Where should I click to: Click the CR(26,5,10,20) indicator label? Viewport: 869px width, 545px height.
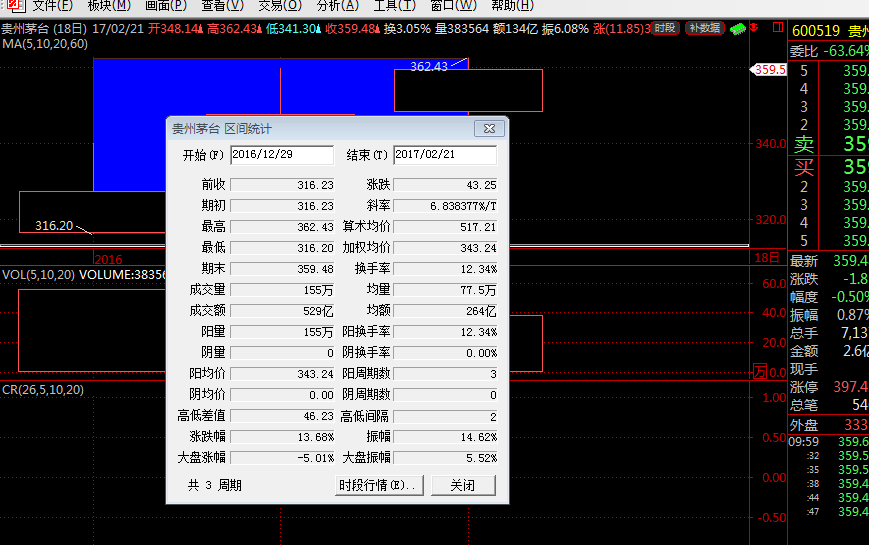click(x=43, y=390)
